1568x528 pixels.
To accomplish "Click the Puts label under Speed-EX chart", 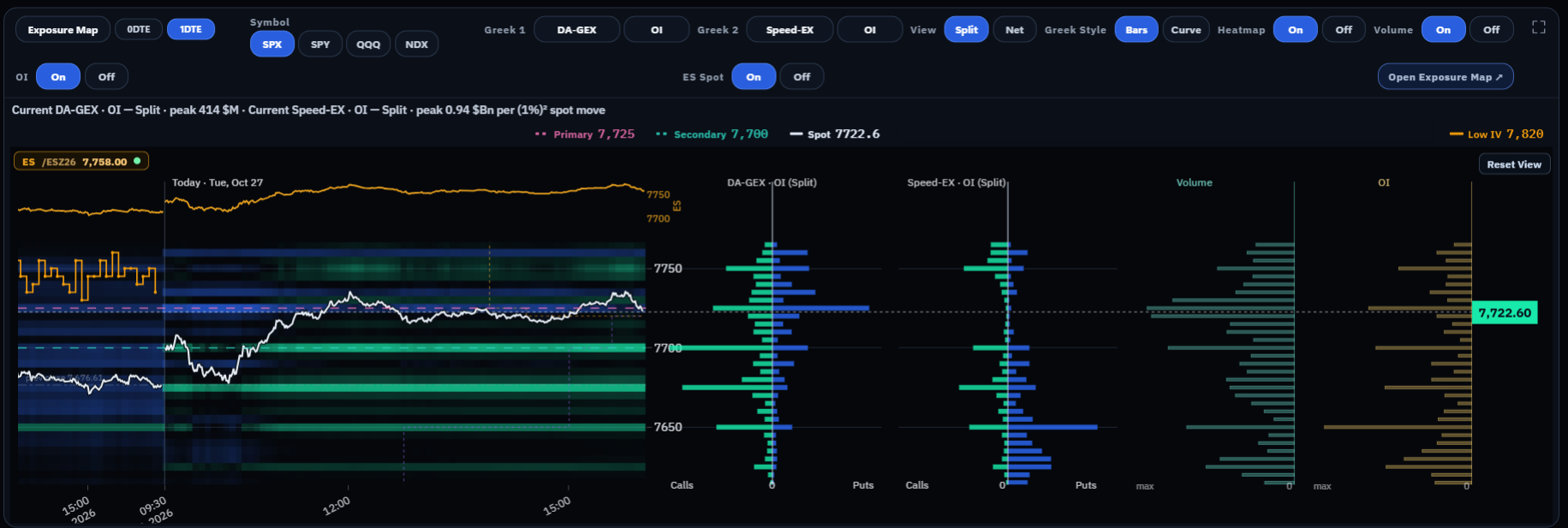I will (1086, 485).
